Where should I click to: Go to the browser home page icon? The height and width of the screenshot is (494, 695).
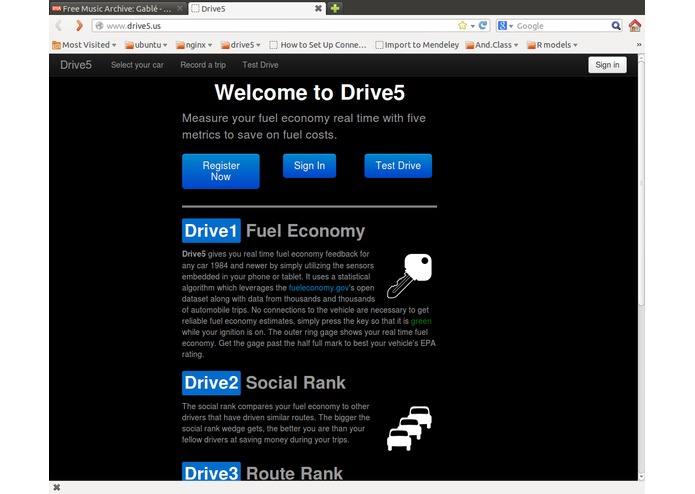635,26
